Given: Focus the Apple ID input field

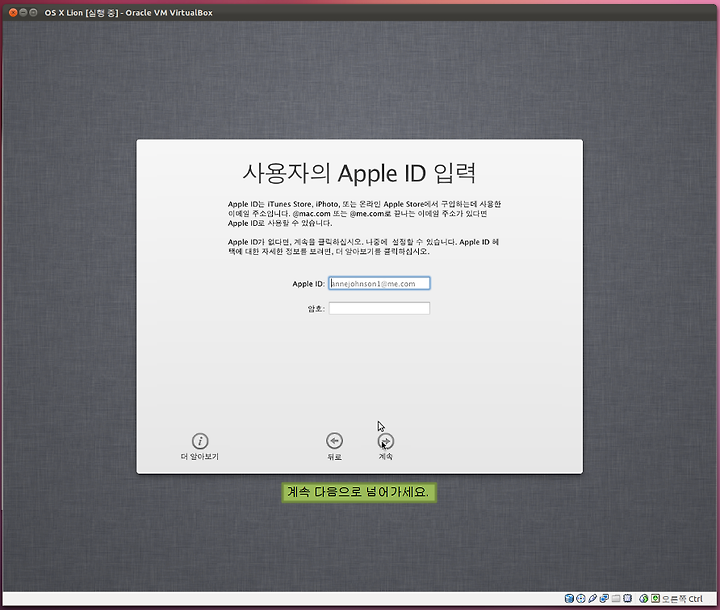Looking at the screenshot, I should tap(379, 283).
